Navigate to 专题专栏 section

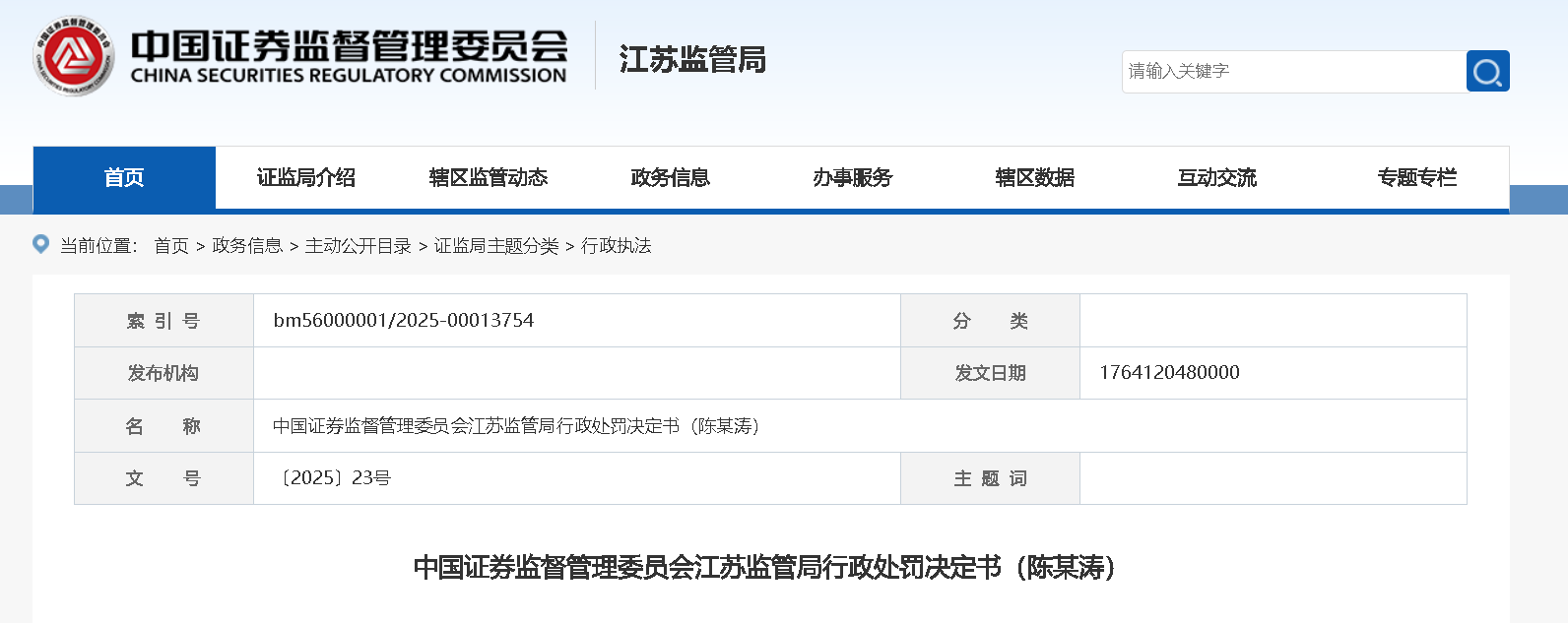click(1416, 178)
